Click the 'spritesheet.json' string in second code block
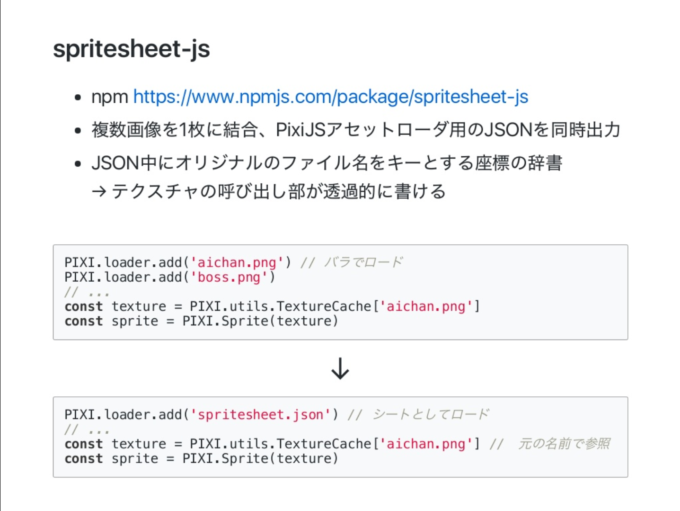The image size is (680, 511). pyautogui.click(x=260, y=414)
